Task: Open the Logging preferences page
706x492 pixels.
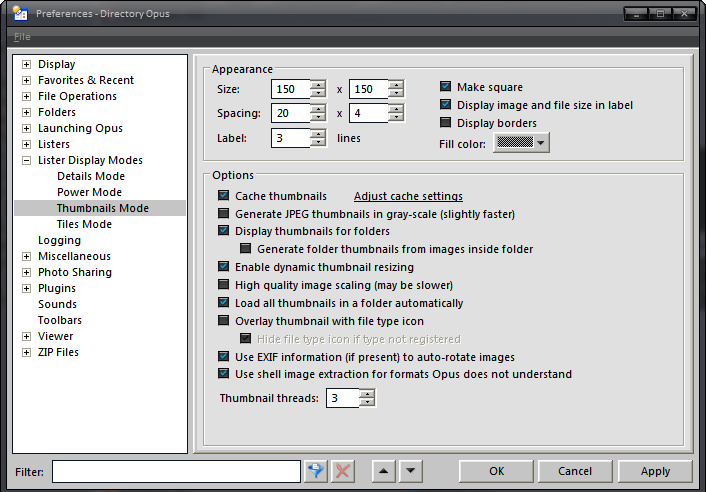Action: [59, 240]
